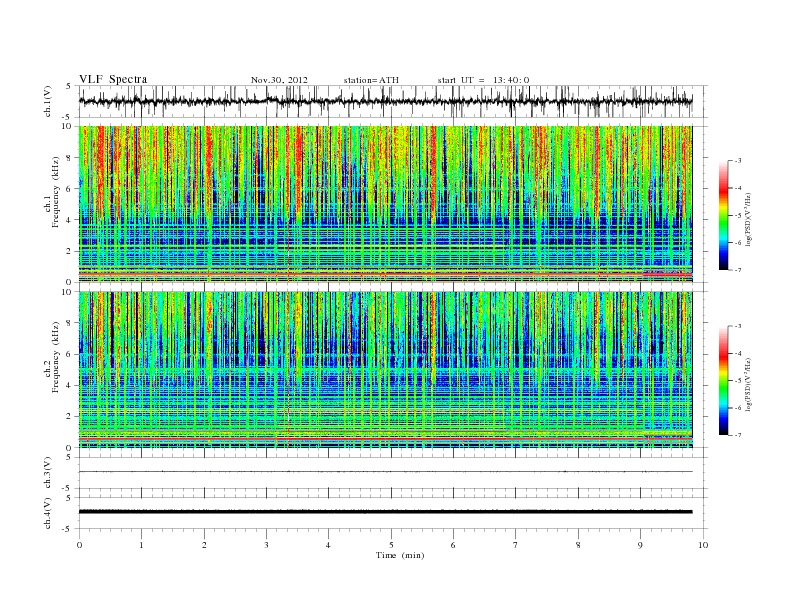Click the 'VLF Spectra' title text
This screenshot has width=792, height=612.
tap(113, 79)
